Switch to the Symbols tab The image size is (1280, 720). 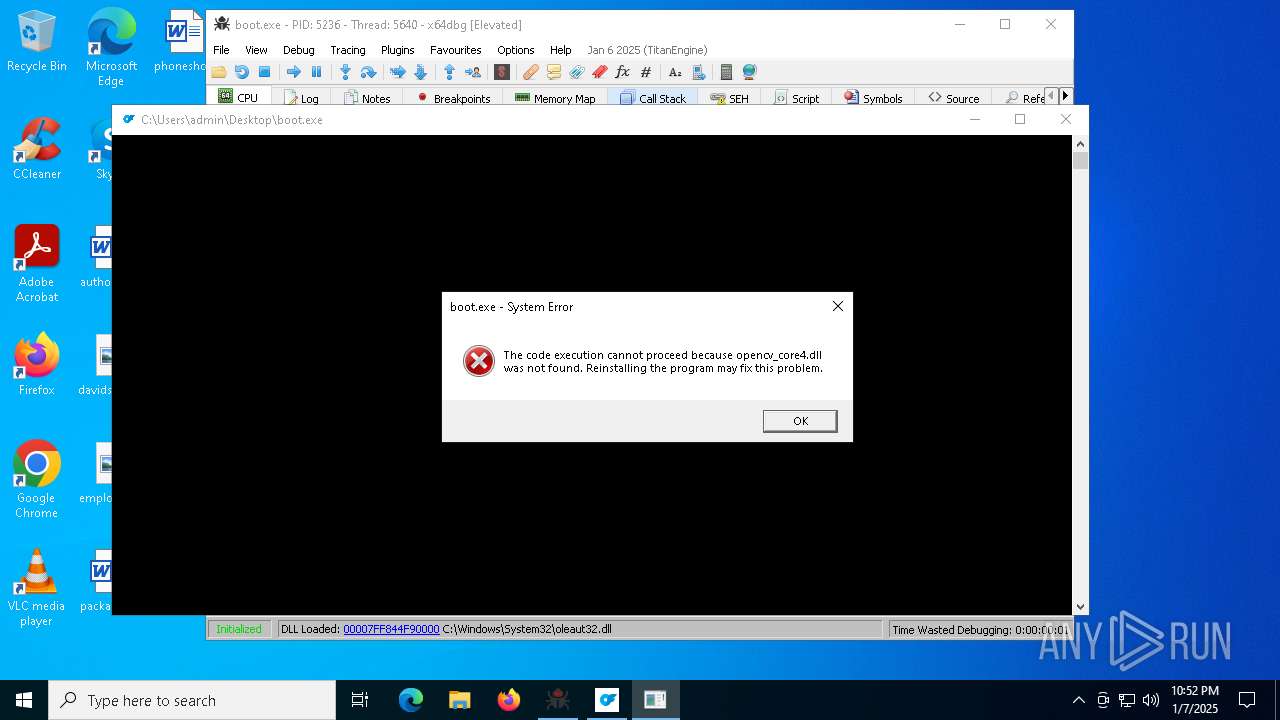[x=873, y=98]
